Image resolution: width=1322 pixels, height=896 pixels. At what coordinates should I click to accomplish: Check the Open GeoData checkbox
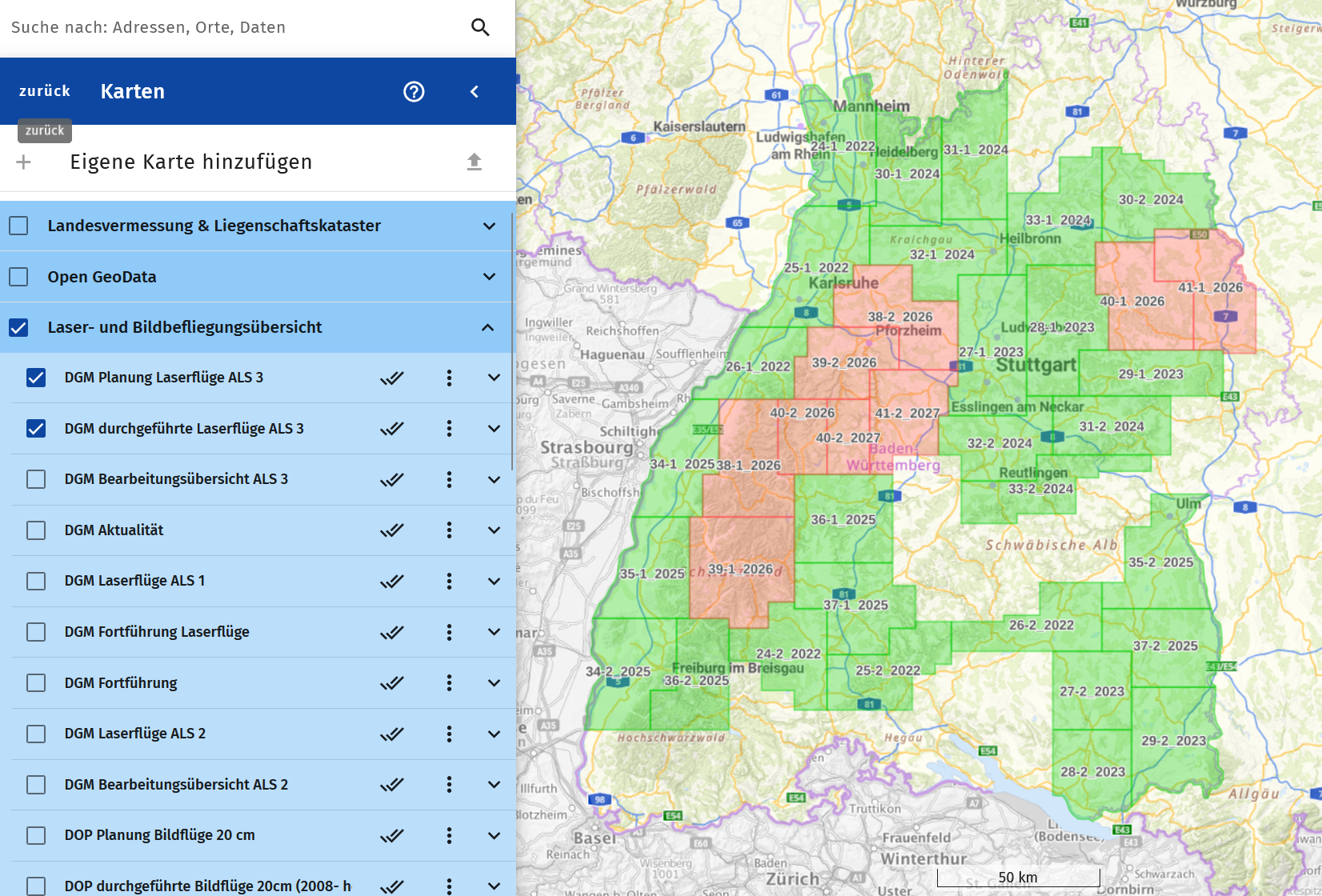(18, 277)
